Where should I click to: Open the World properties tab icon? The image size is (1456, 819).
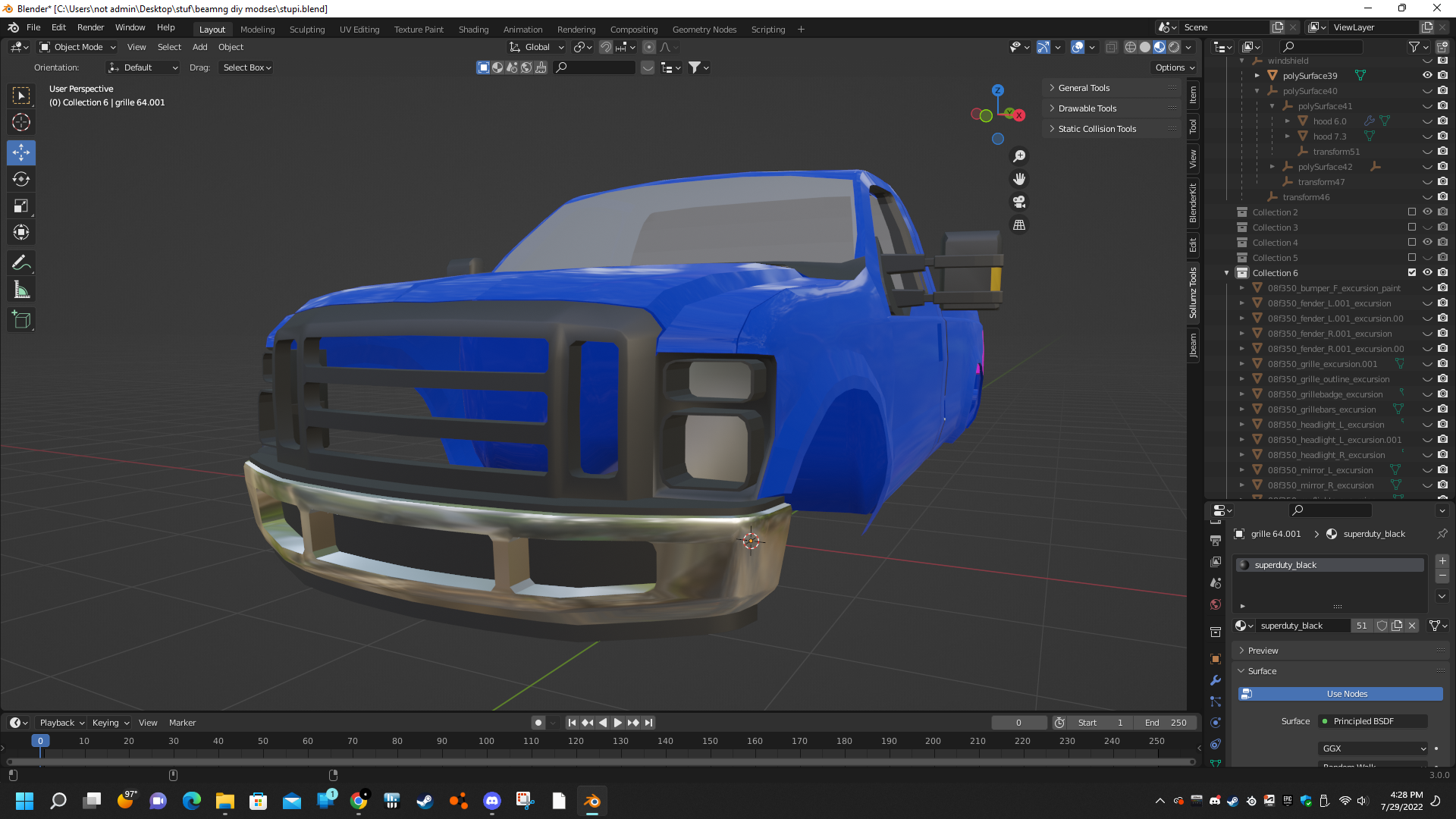(x=1216, y=604)
